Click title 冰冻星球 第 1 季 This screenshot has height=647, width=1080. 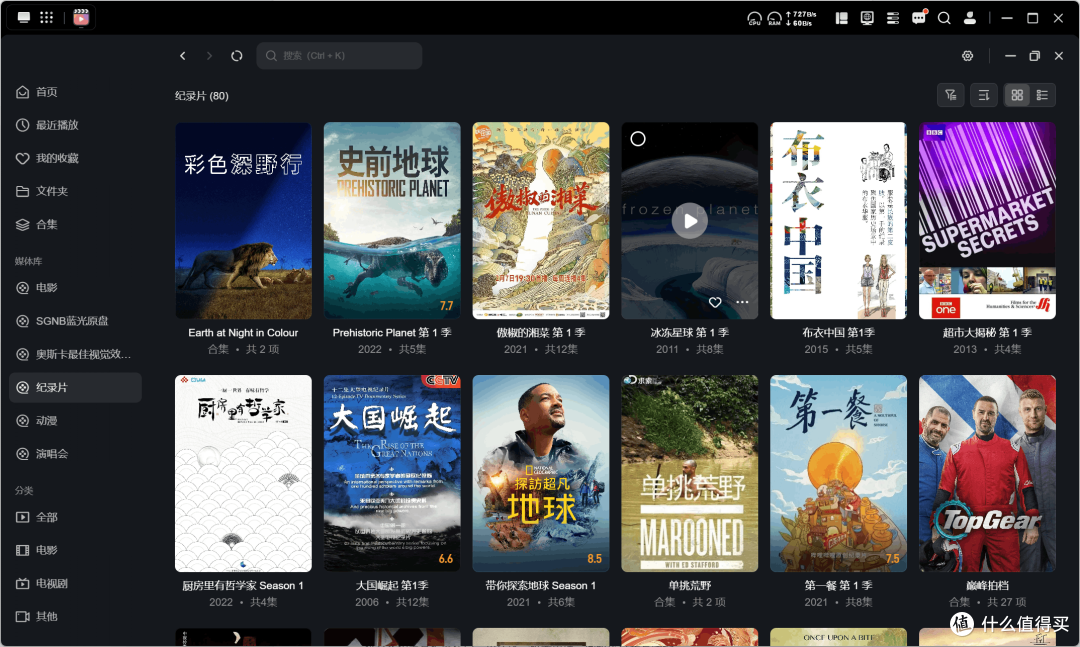pyautogui.click(x=689, y=333)
